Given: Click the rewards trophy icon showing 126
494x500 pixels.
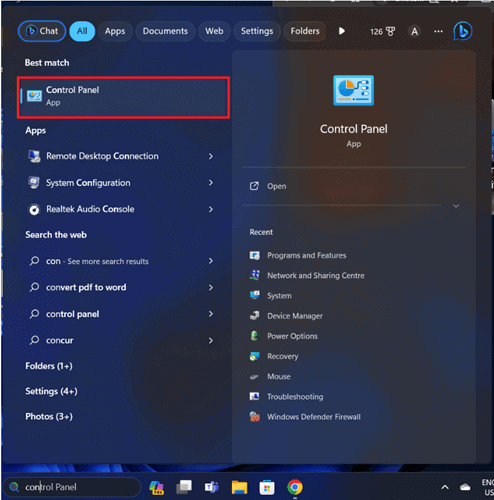Looking at the screenshot, I should click(x=383, y=31).
